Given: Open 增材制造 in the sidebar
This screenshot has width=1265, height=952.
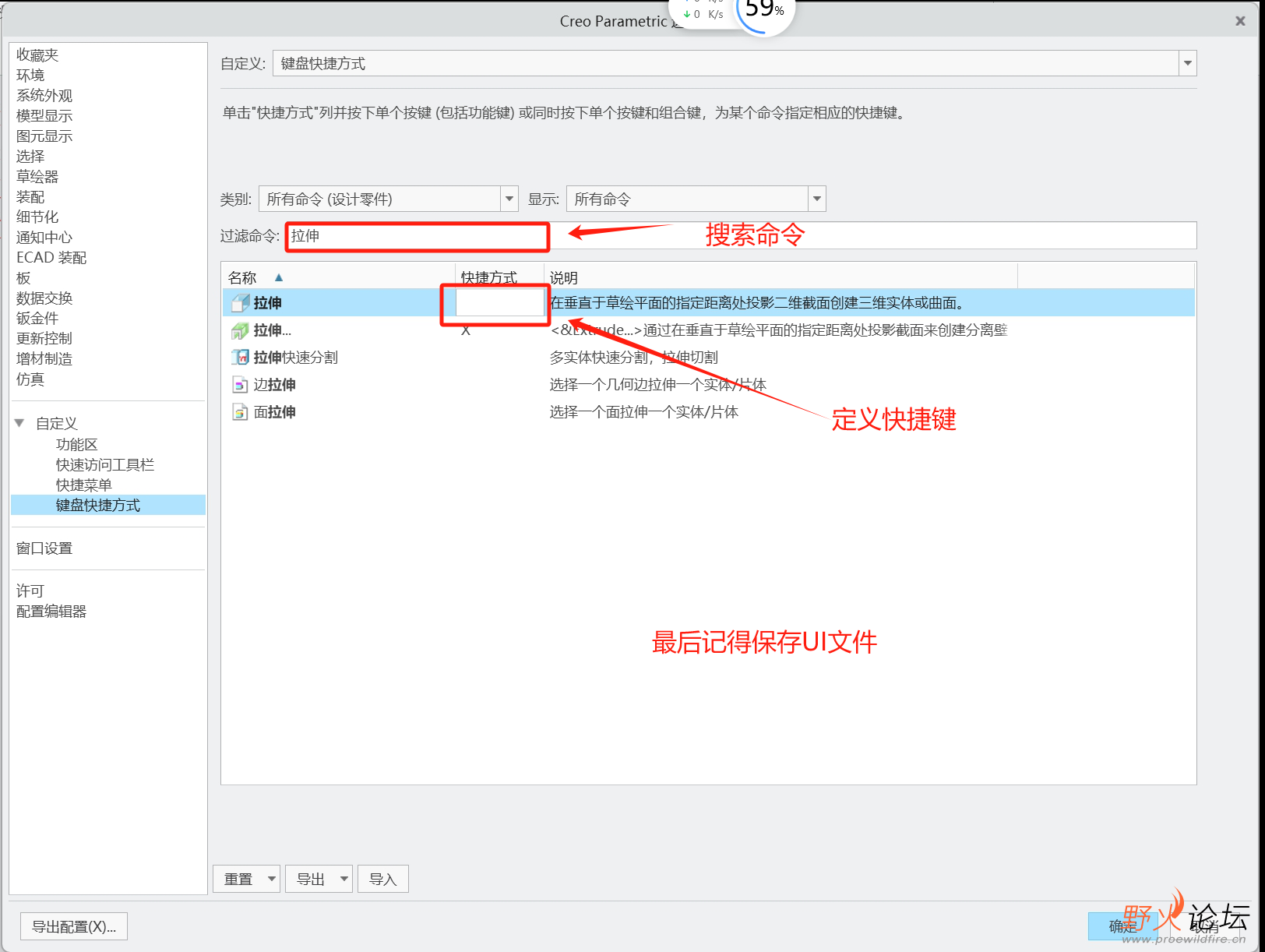Looking at the screenshot, I should click(44, 358).
